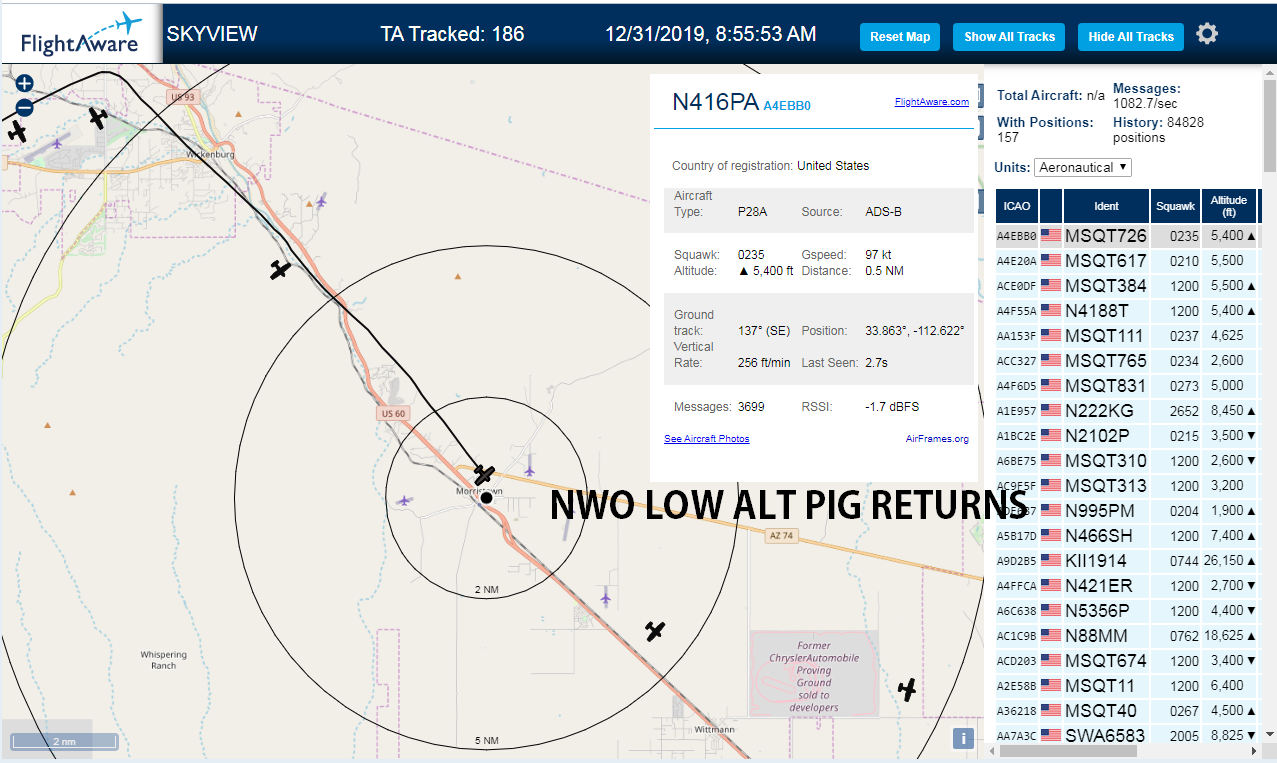The width and height of the screenshot is (1277, 763).
Task: Click the Wickenburg town label on map
Action: click(x=209, y=155)
